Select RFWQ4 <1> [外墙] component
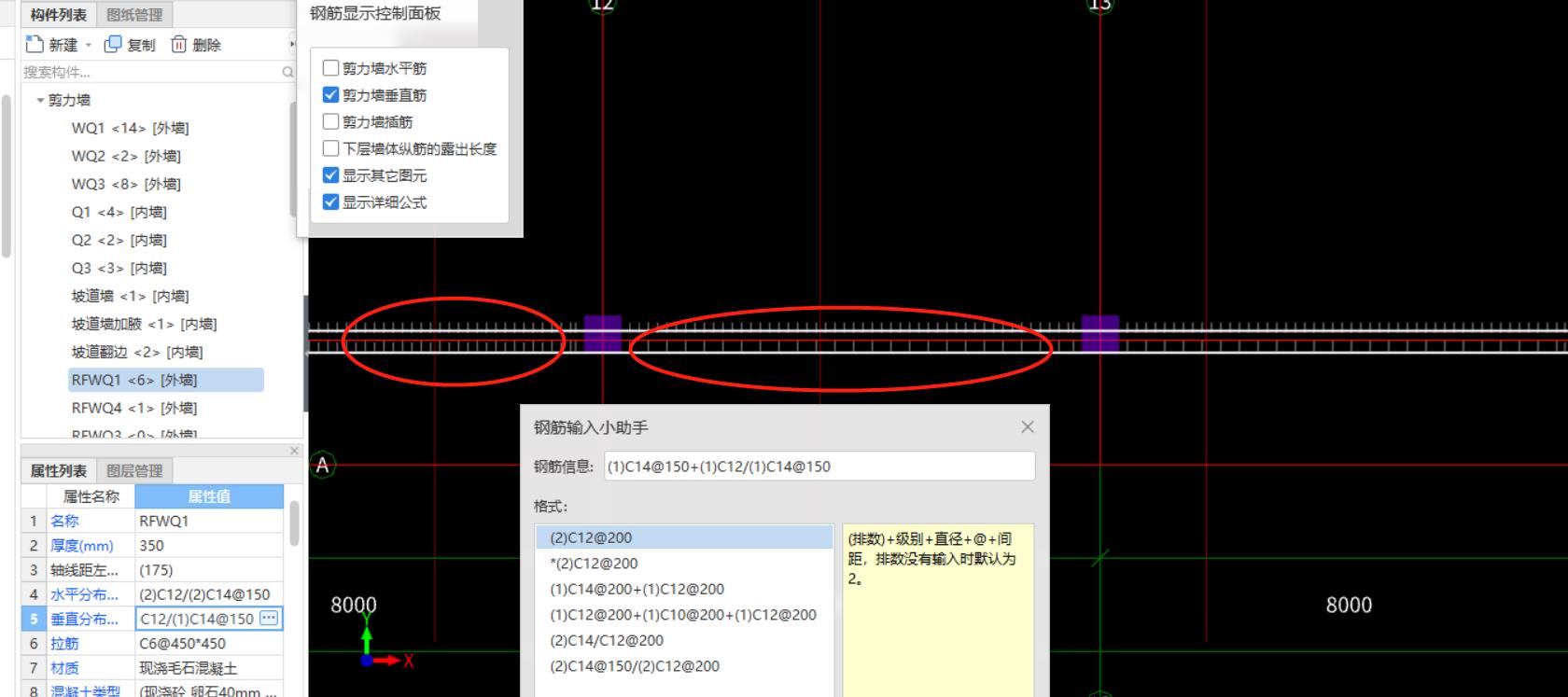This screenshot has height=697, width=1568. (x=133, y=408)
